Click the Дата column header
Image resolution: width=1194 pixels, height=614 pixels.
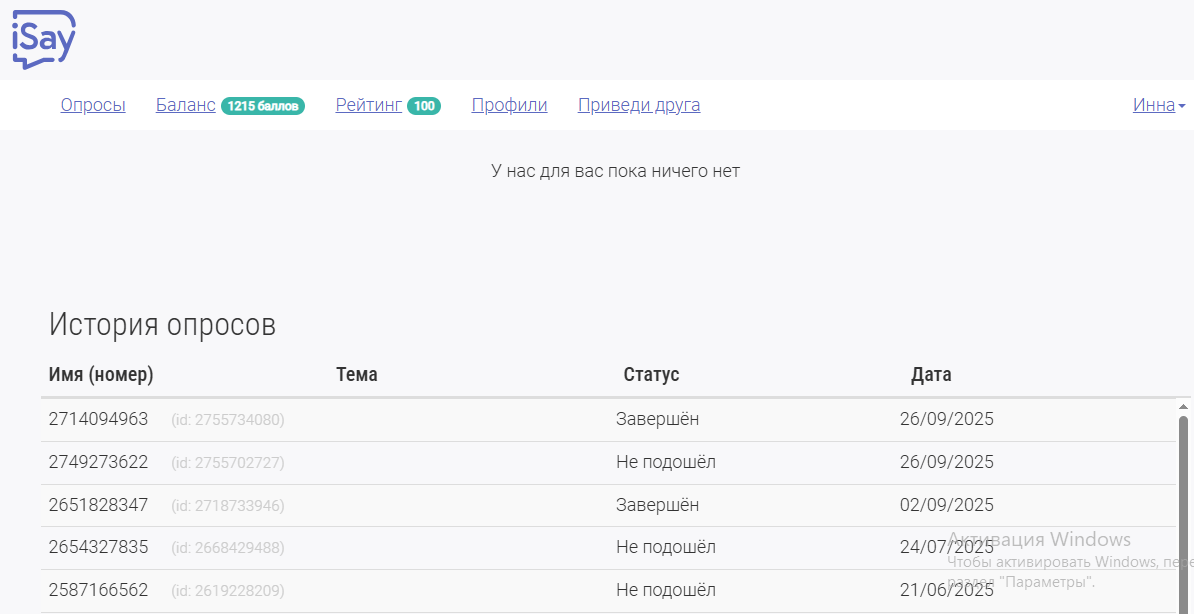click(x=931, y=375)
